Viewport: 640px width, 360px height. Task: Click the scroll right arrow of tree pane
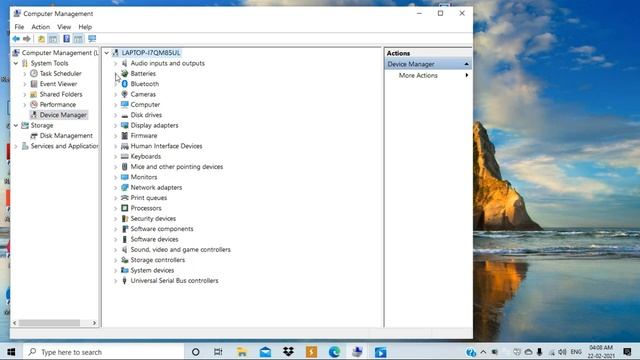pos(94,323)
